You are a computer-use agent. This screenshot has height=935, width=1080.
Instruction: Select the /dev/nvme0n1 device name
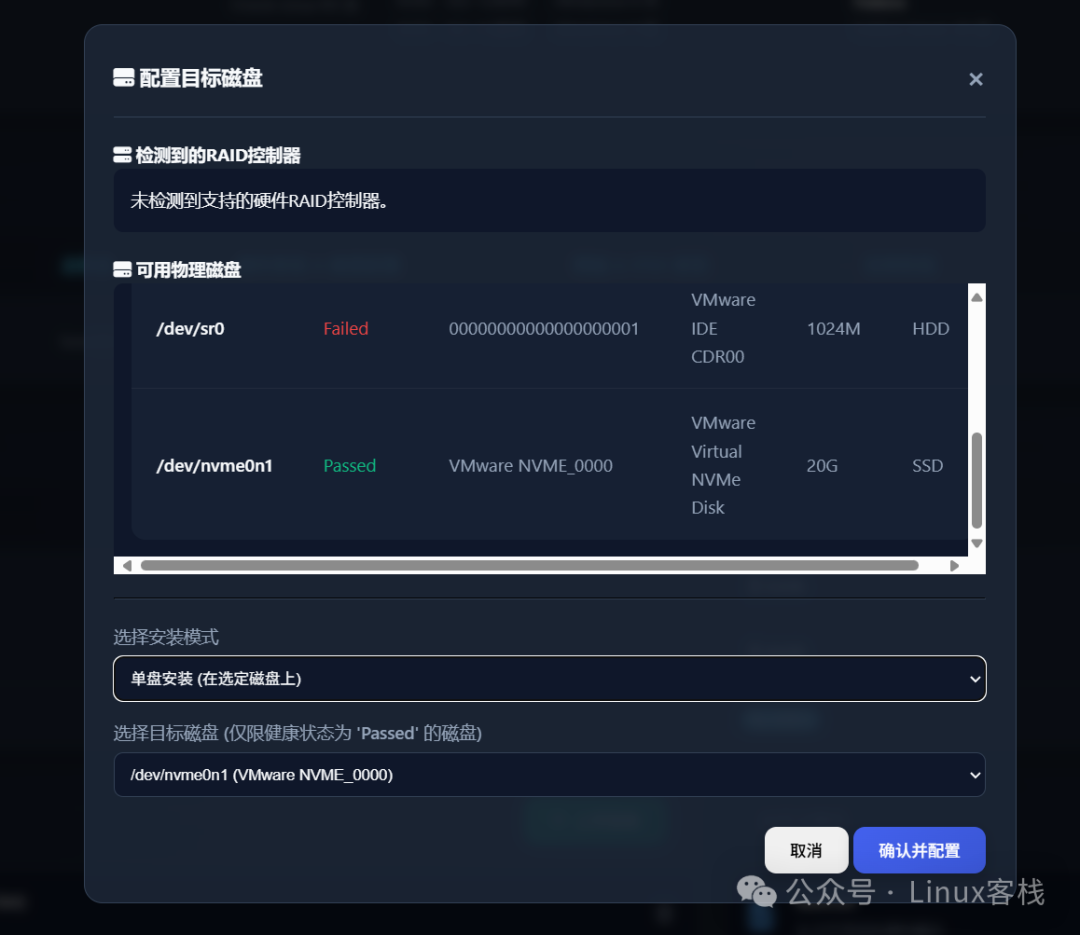(214, 466)
